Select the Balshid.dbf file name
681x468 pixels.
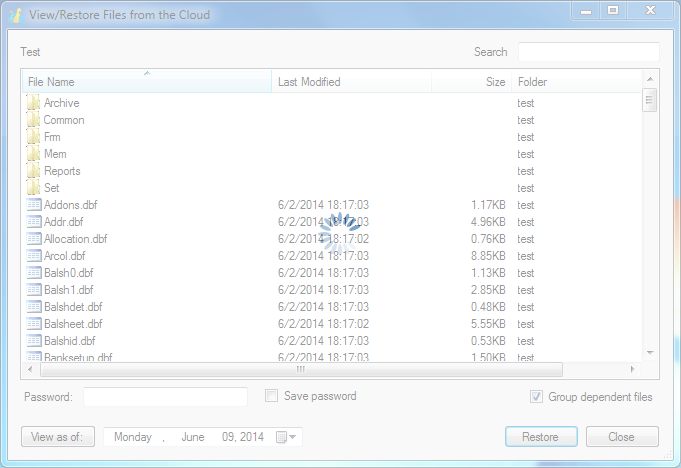coord(69,340)
